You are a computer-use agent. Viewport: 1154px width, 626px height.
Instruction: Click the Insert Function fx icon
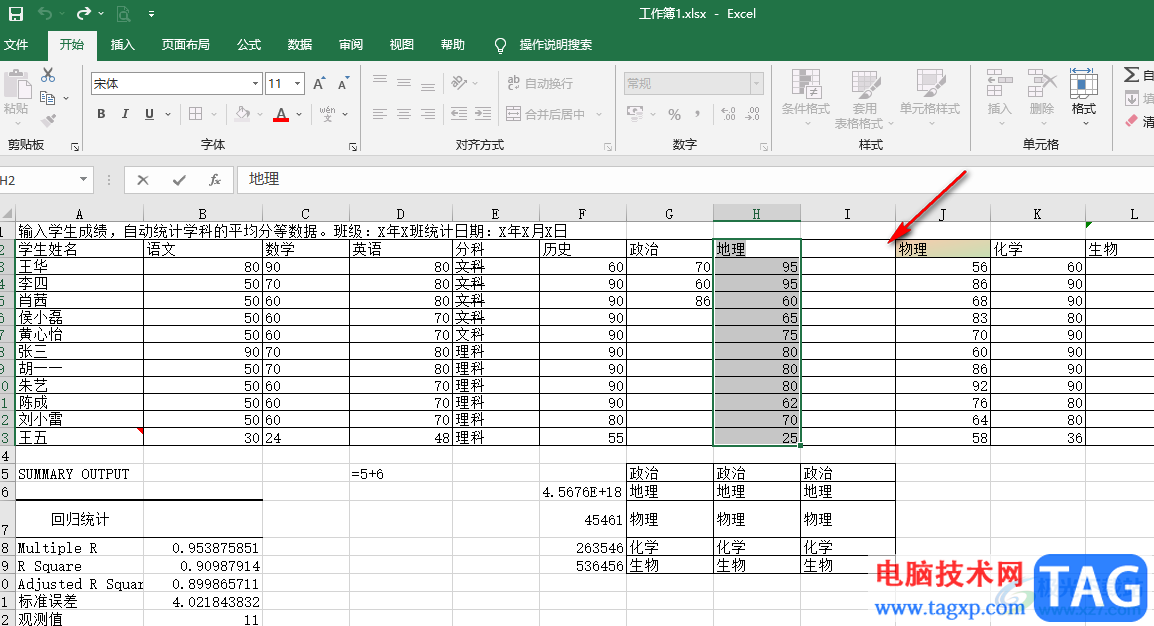(214, 180)
